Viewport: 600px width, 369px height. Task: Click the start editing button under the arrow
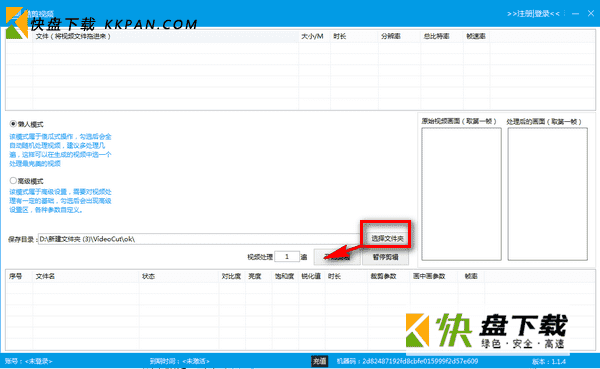pyautogui.click(x=337, y=257)
